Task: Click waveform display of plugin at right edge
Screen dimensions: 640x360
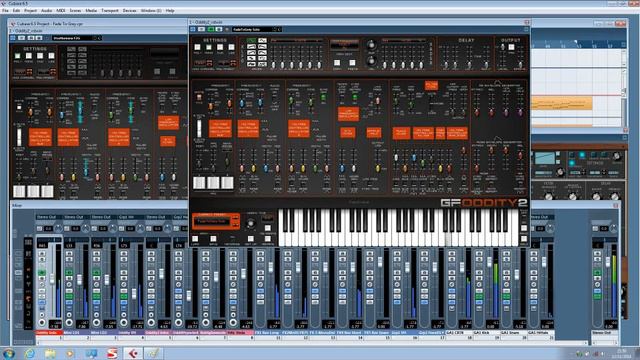Action: pyautogui.click(x=545, y=158)
